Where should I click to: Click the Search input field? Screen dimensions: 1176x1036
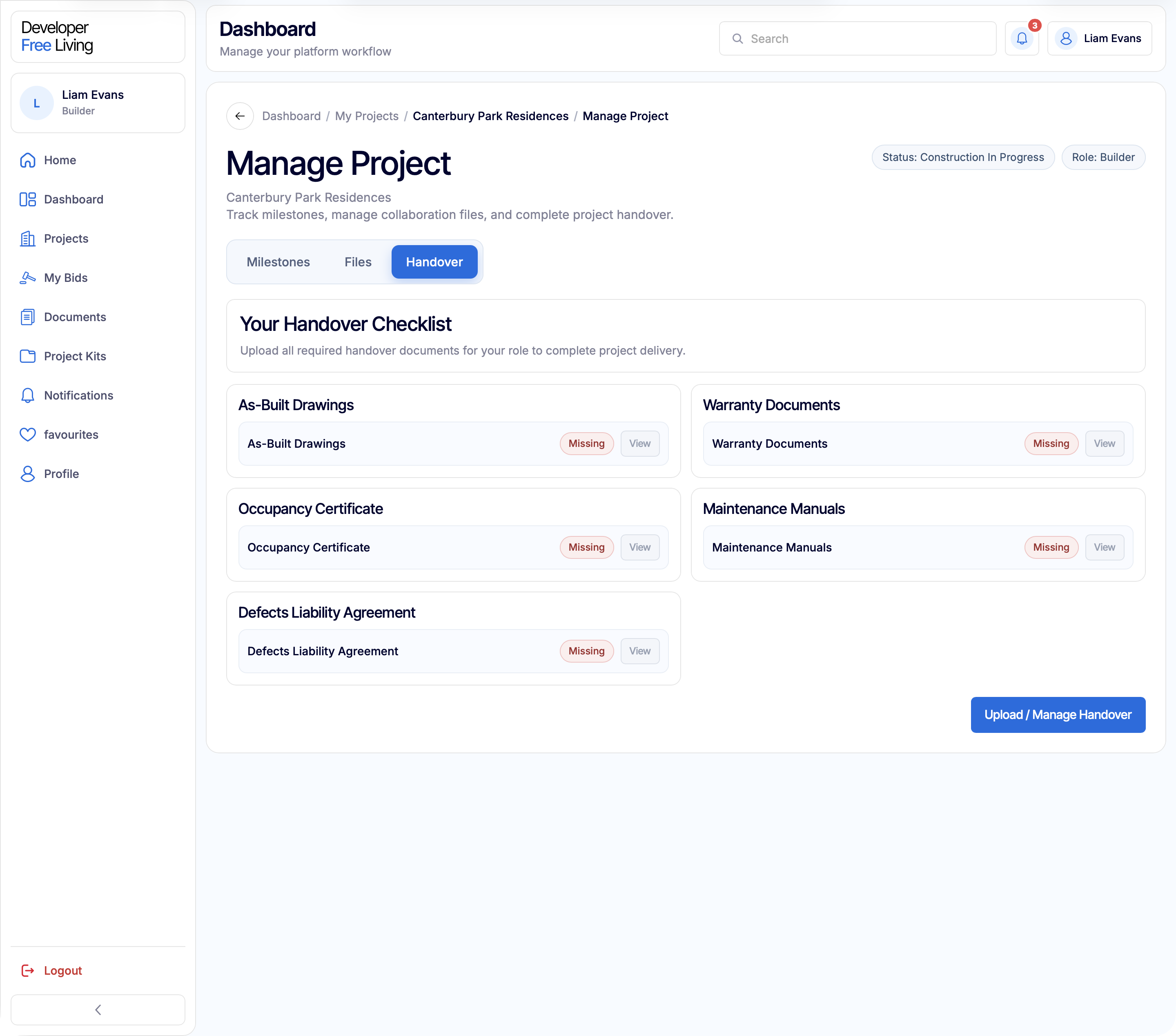857,38
